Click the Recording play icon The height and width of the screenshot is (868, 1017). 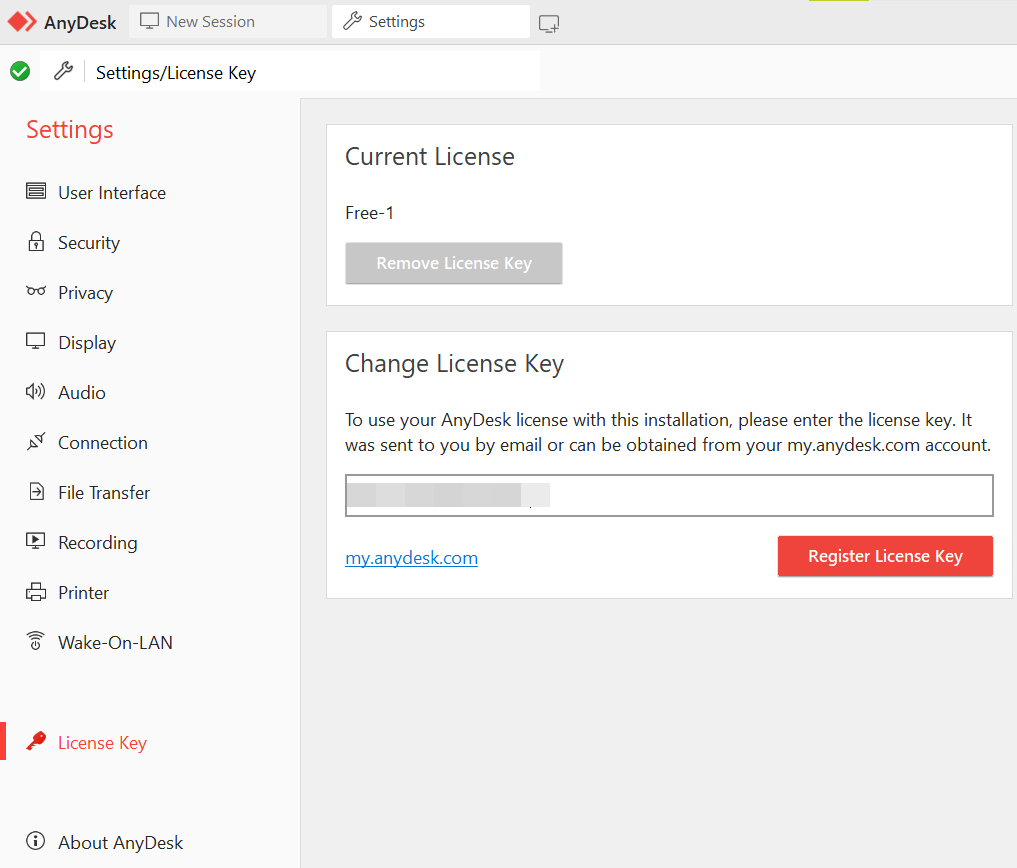36,542
